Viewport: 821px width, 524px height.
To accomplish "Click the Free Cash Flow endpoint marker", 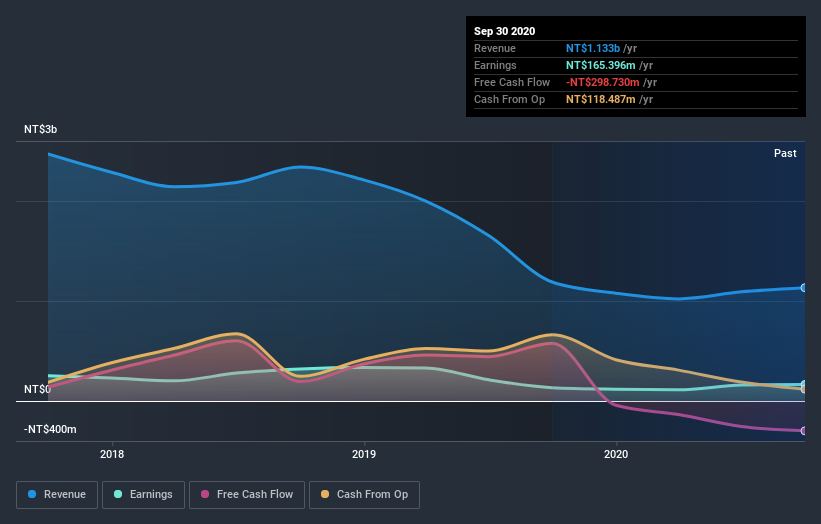I will (x=804, y=431).
